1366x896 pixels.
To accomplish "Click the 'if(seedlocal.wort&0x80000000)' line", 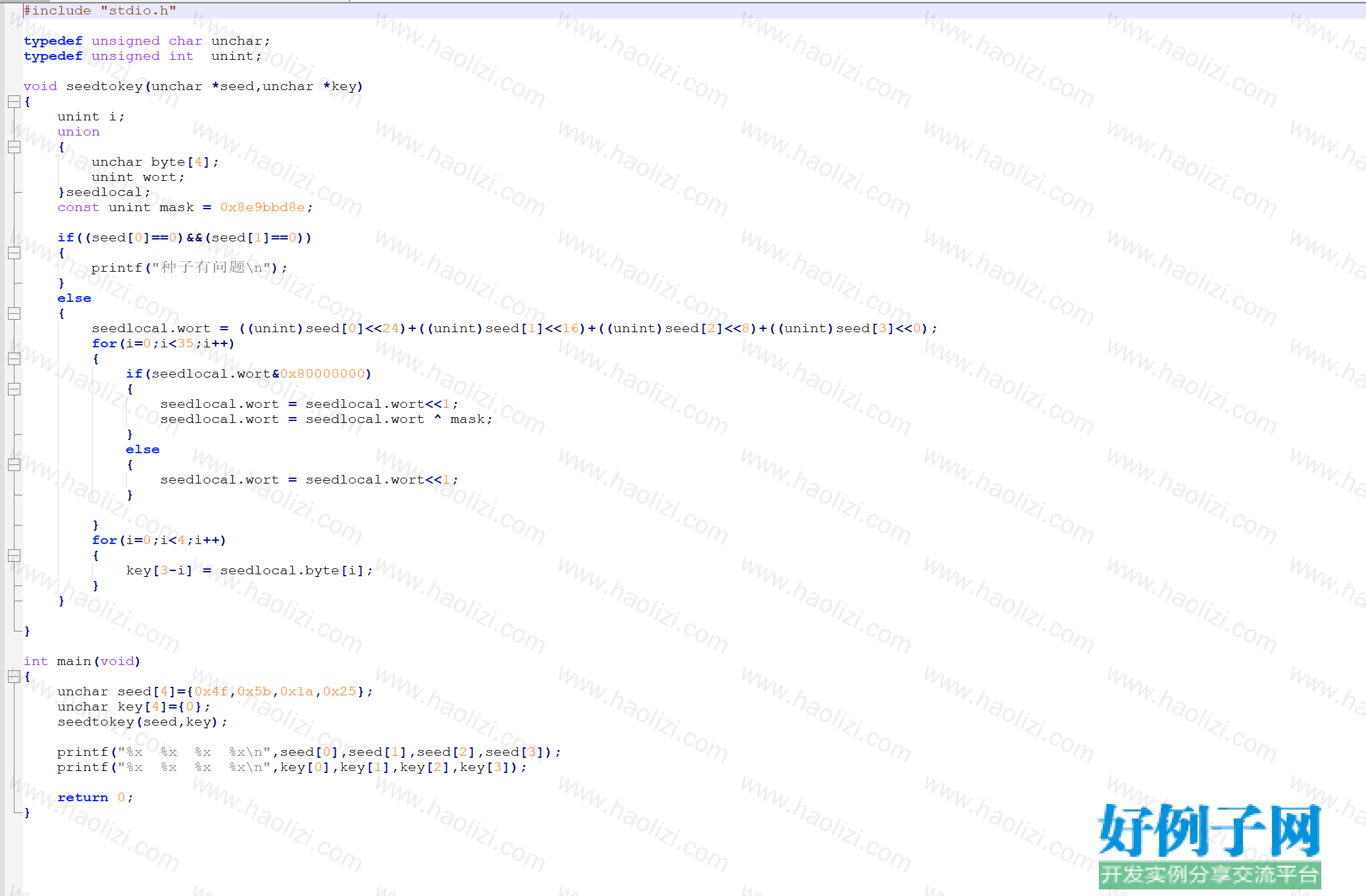I will (249, 374).
